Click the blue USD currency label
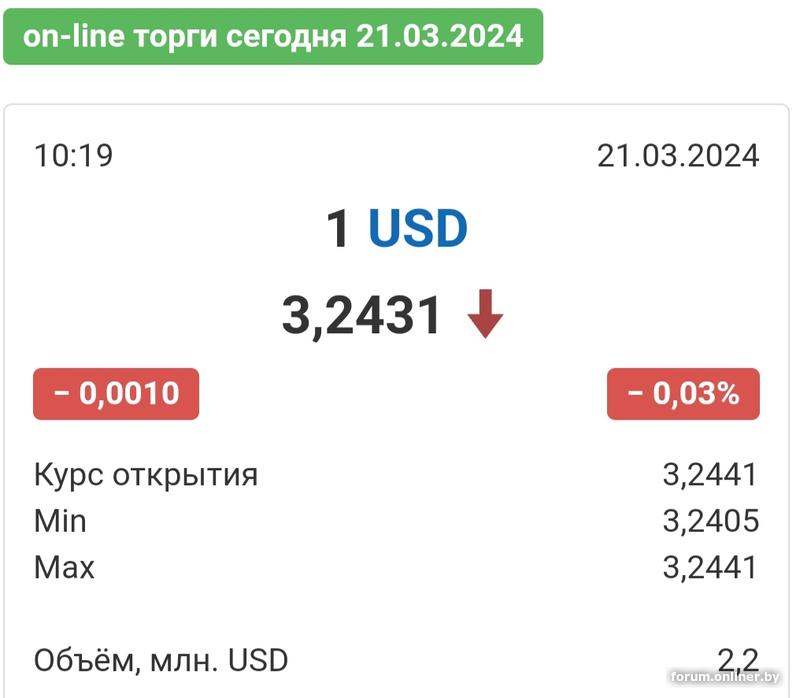This screenshot has height=698, width=800. (x=418, y=229)
